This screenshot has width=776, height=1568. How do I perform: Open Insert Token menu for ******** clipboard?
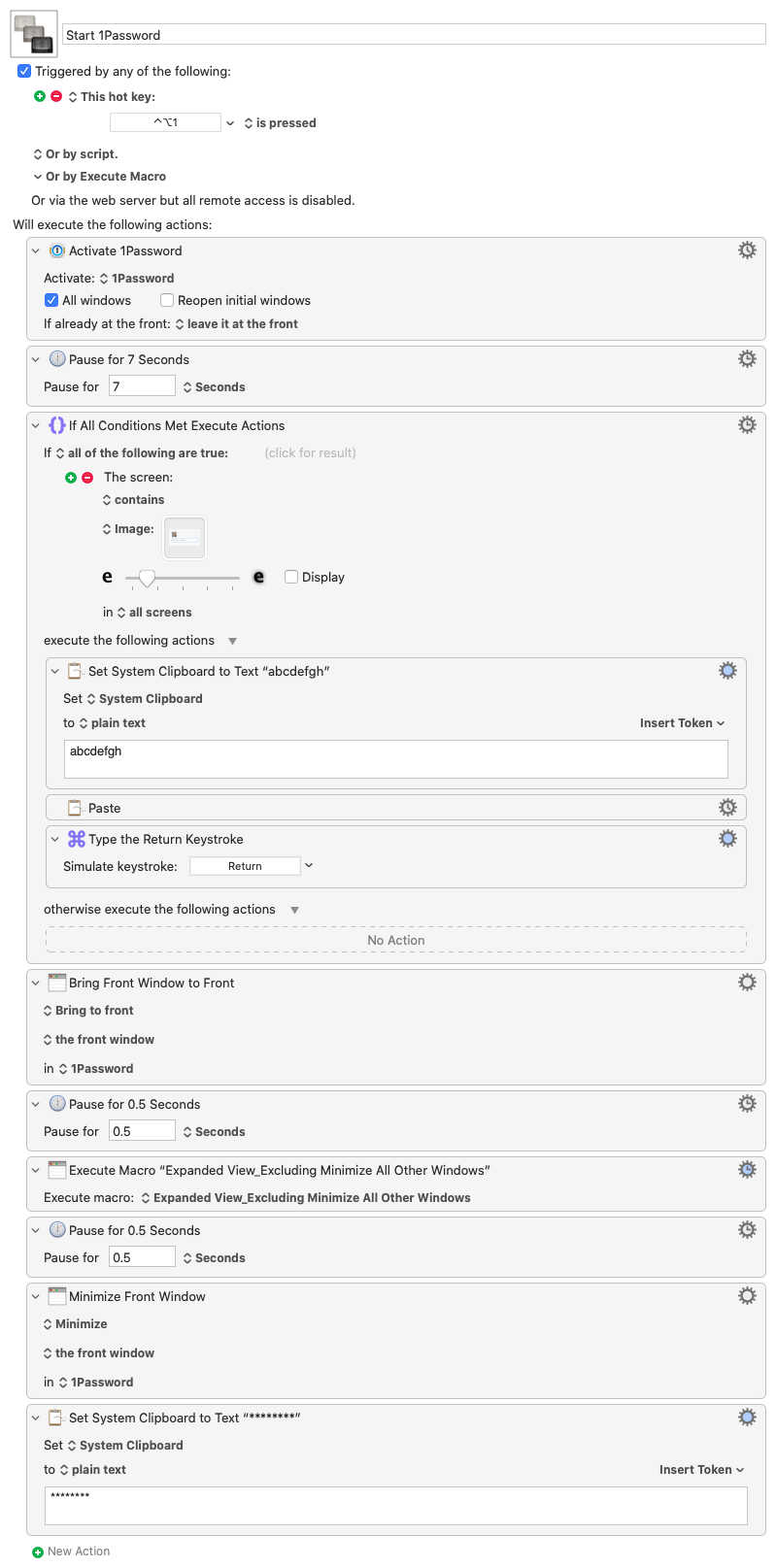[702, 1469]
